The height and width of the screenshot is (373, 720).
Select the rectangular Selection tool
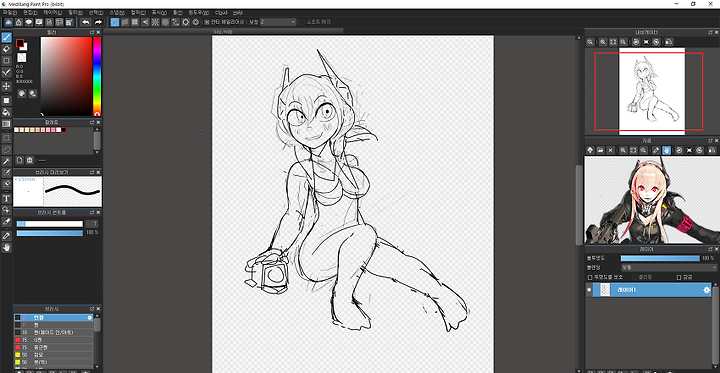coord(6,137)
